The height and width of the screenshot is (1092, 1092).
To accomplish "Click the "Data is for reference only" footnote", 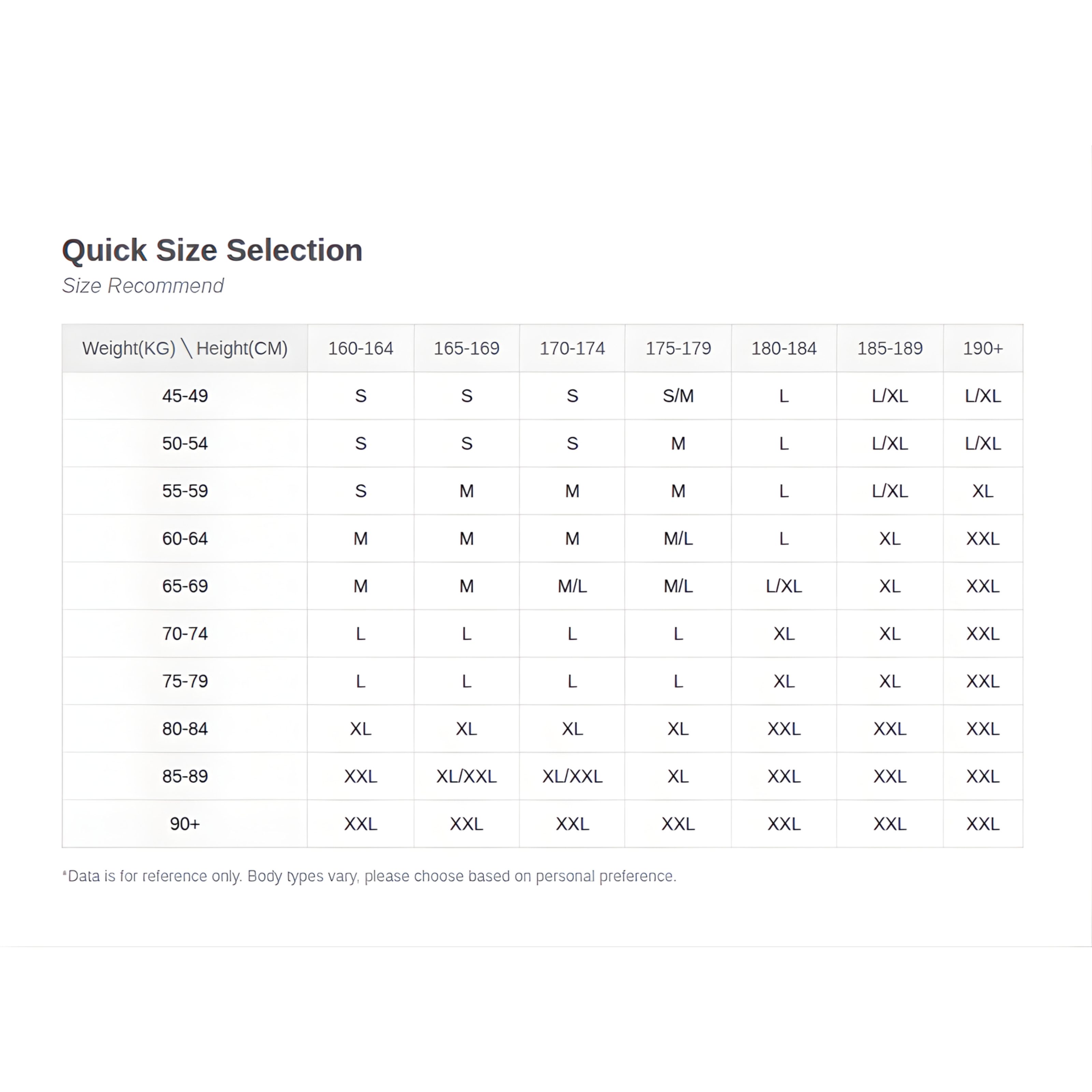I will (370, 876).
